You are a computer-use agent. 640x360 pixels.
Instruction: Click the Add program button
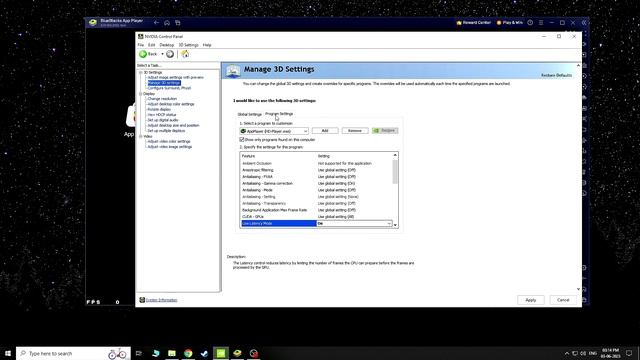pyautogui.click(x=325, y=131)
